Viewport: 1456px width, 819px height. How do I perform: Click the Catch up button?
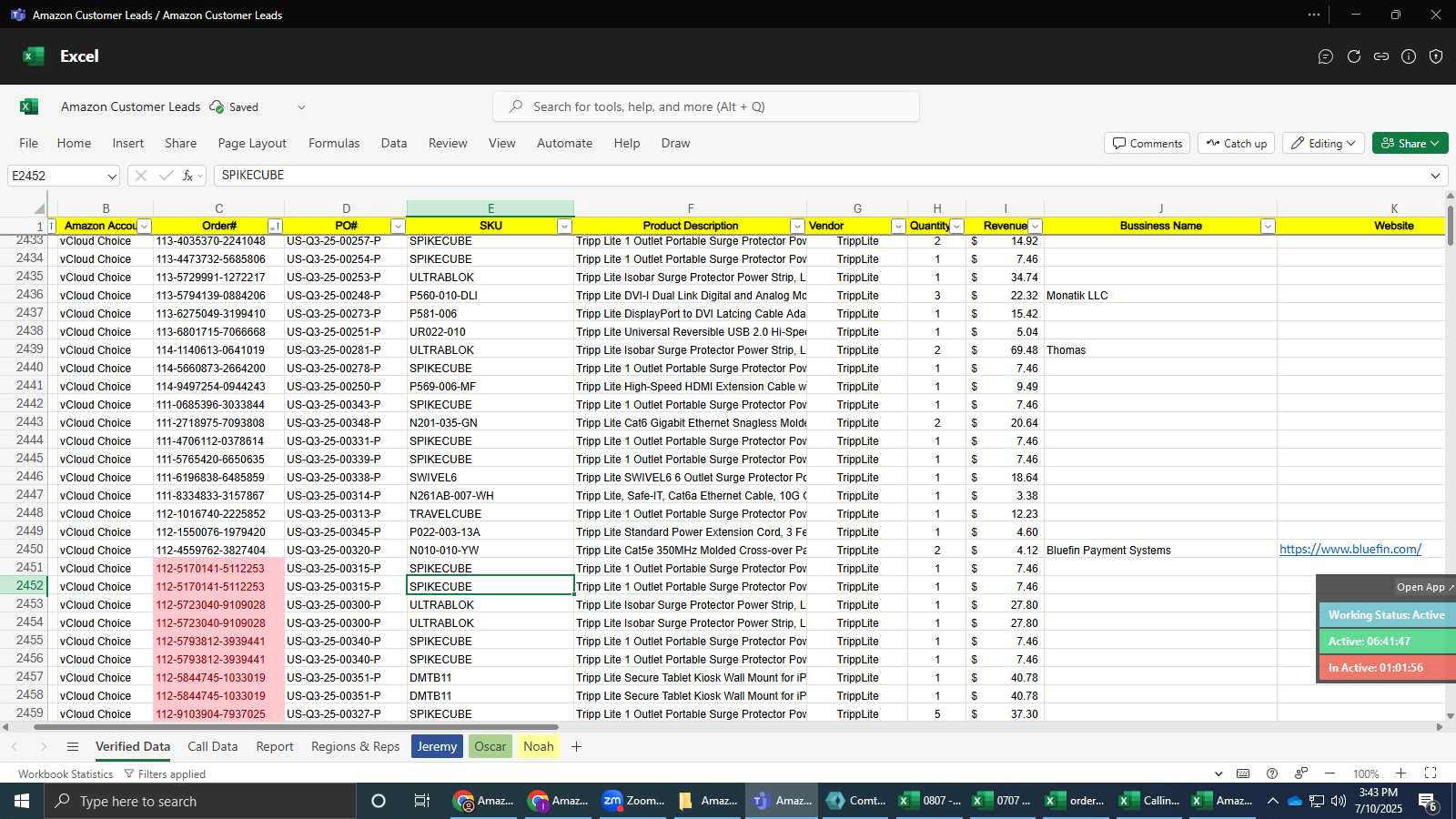1237,144
